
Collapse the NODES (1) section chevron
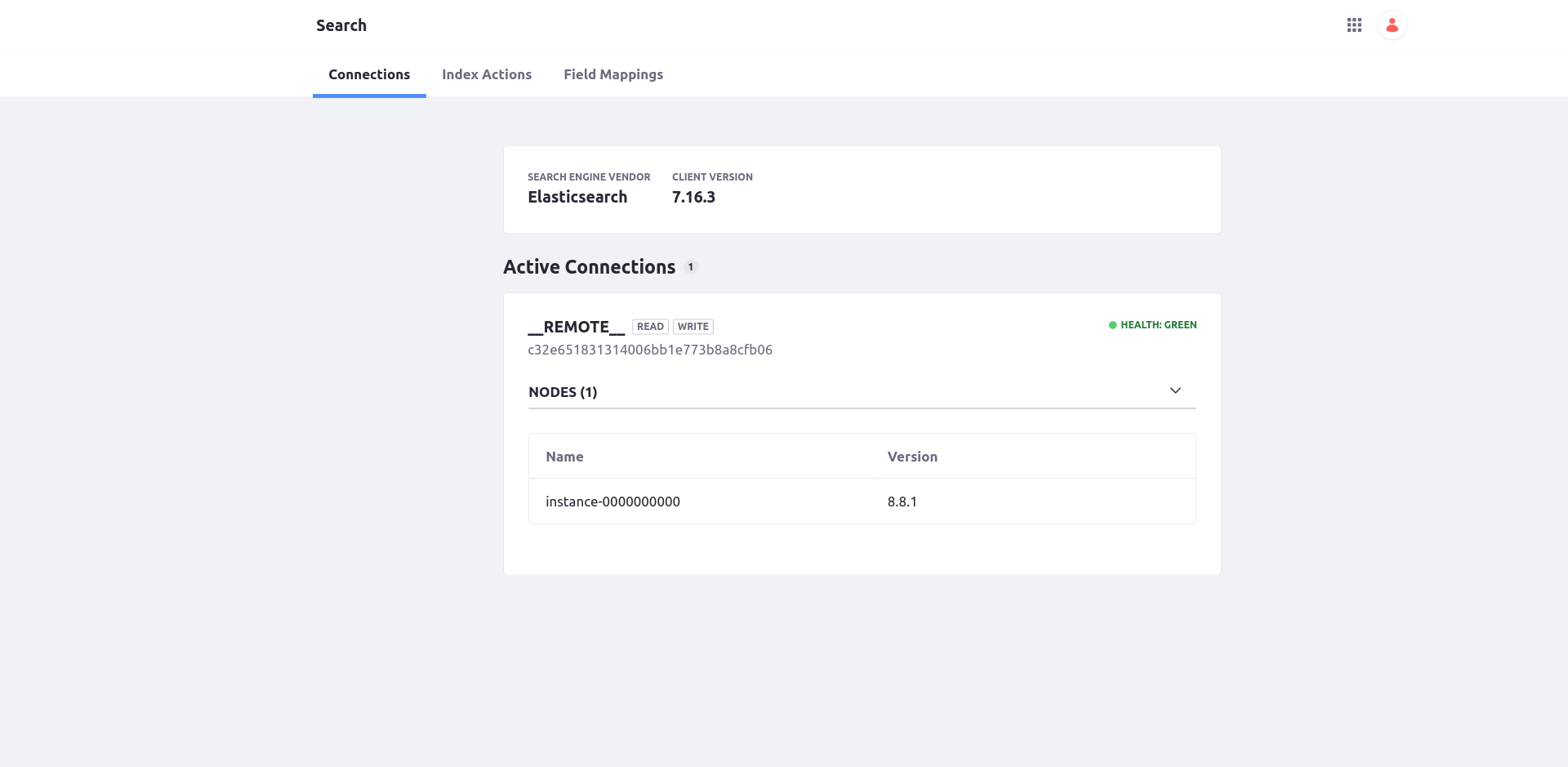coord(1175,390)
